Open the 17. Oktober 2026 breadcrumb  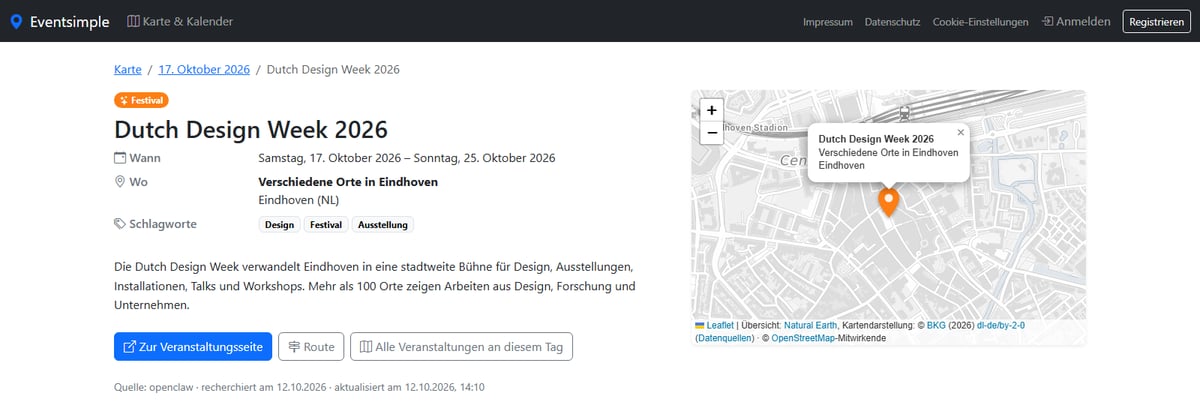point(204,70)
